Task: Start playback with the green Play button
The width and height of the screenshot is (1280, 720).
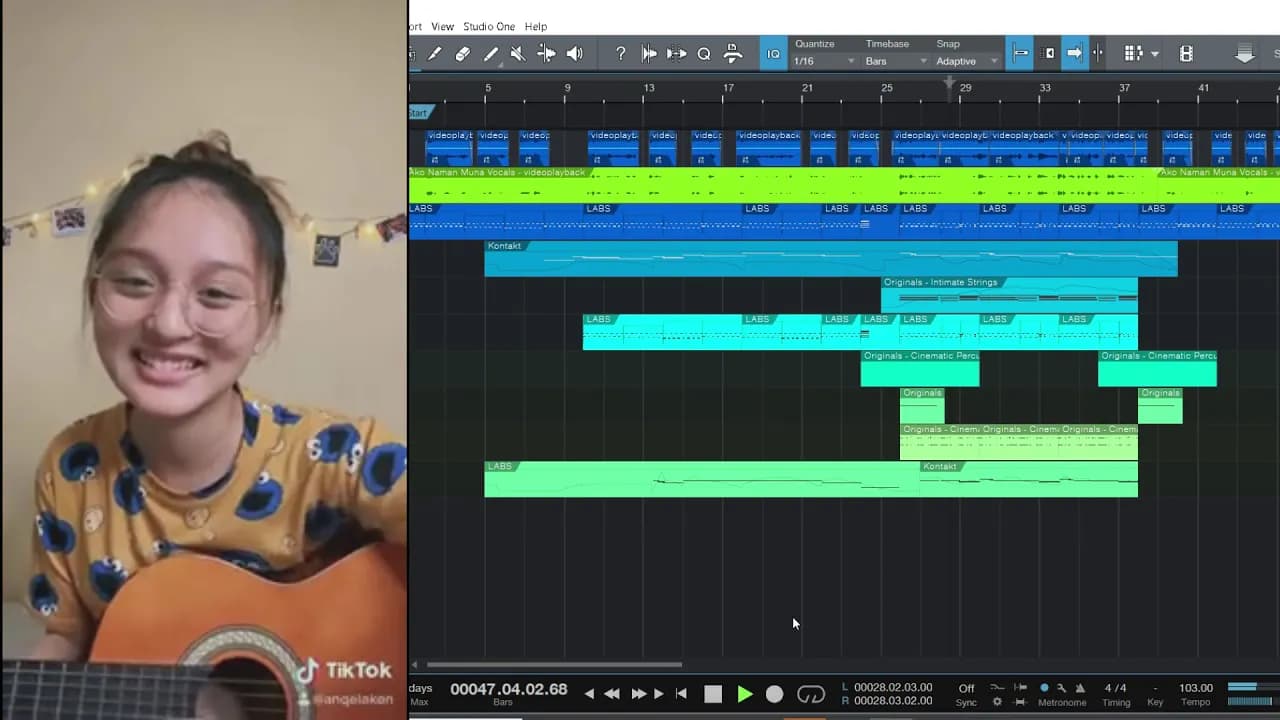Action: click(x=744, y=694)
